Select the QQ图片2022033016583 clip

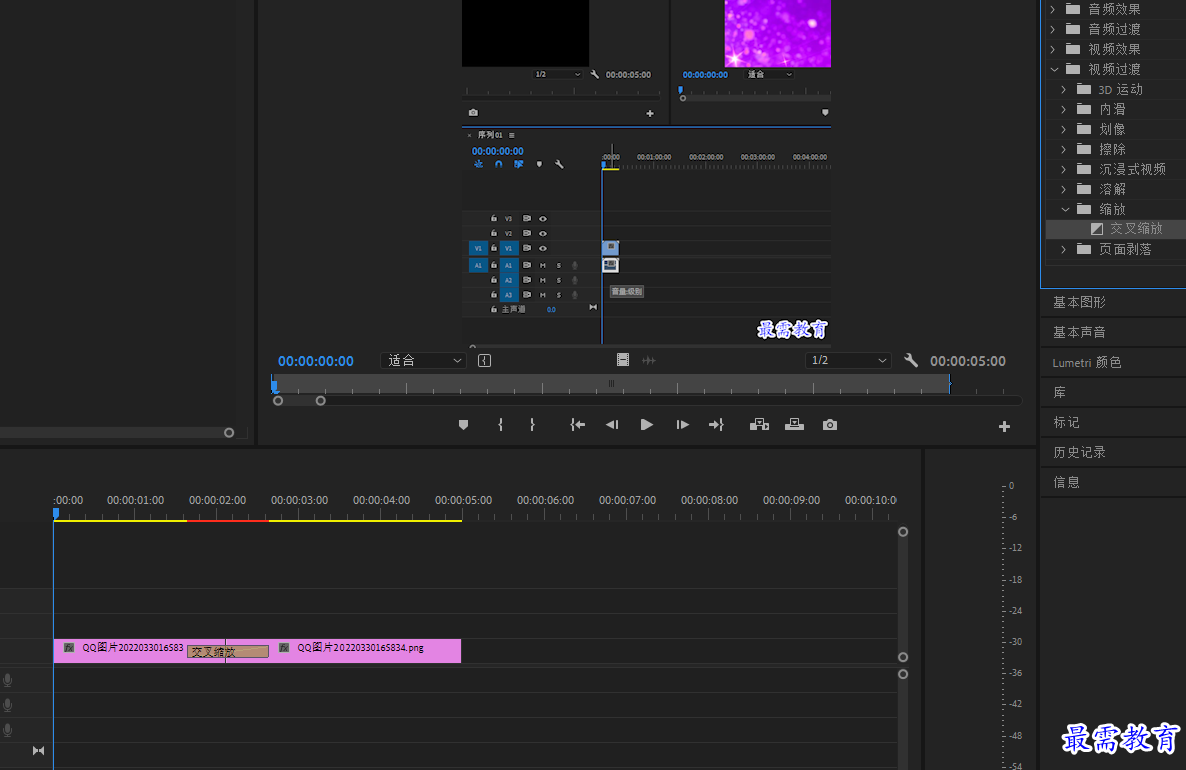coord(120,650)
